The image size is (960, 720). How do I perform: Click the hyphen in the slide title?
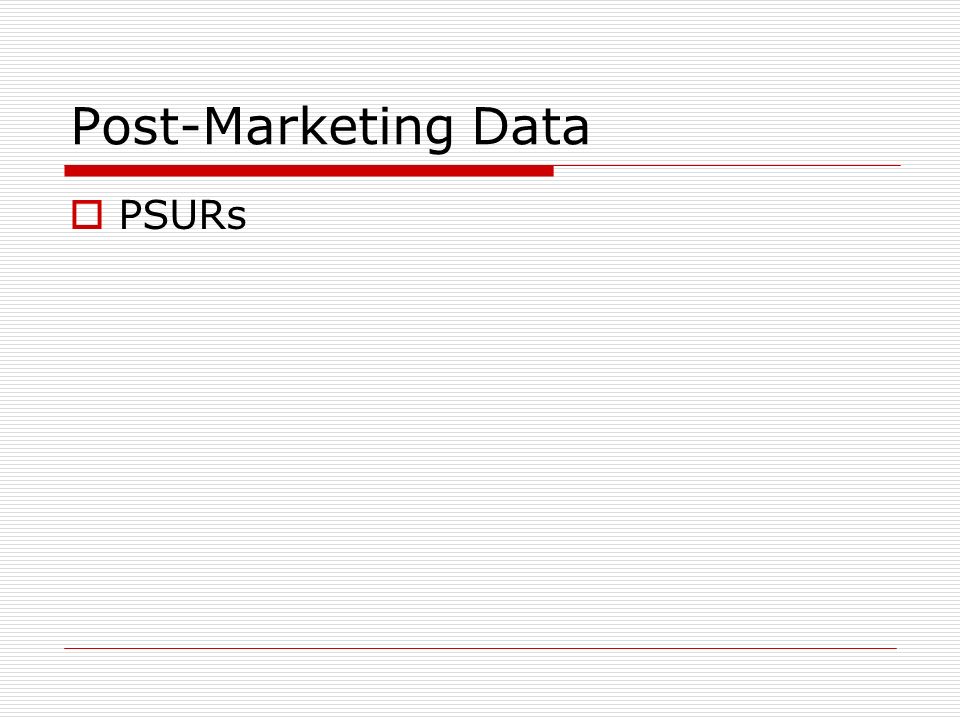click(x=191, y=132)
